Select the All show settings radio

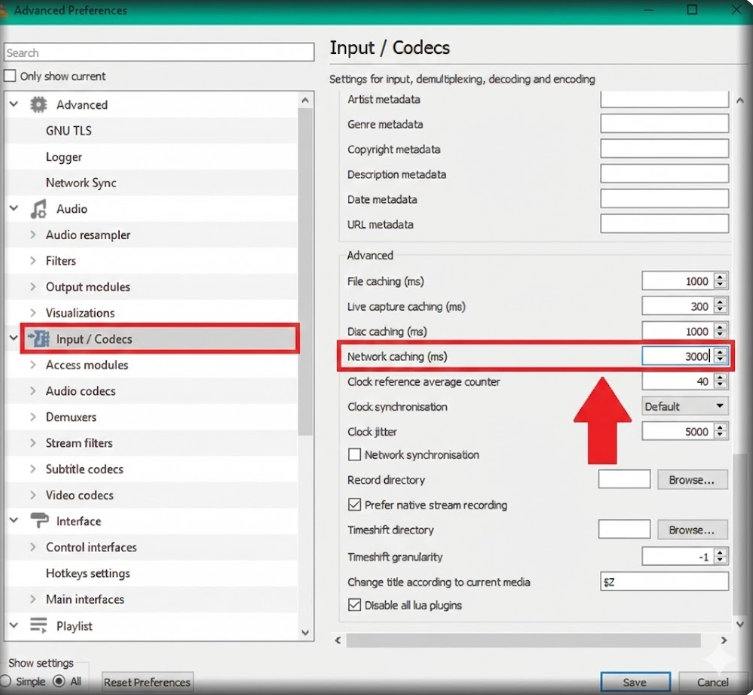click(59, 681)
